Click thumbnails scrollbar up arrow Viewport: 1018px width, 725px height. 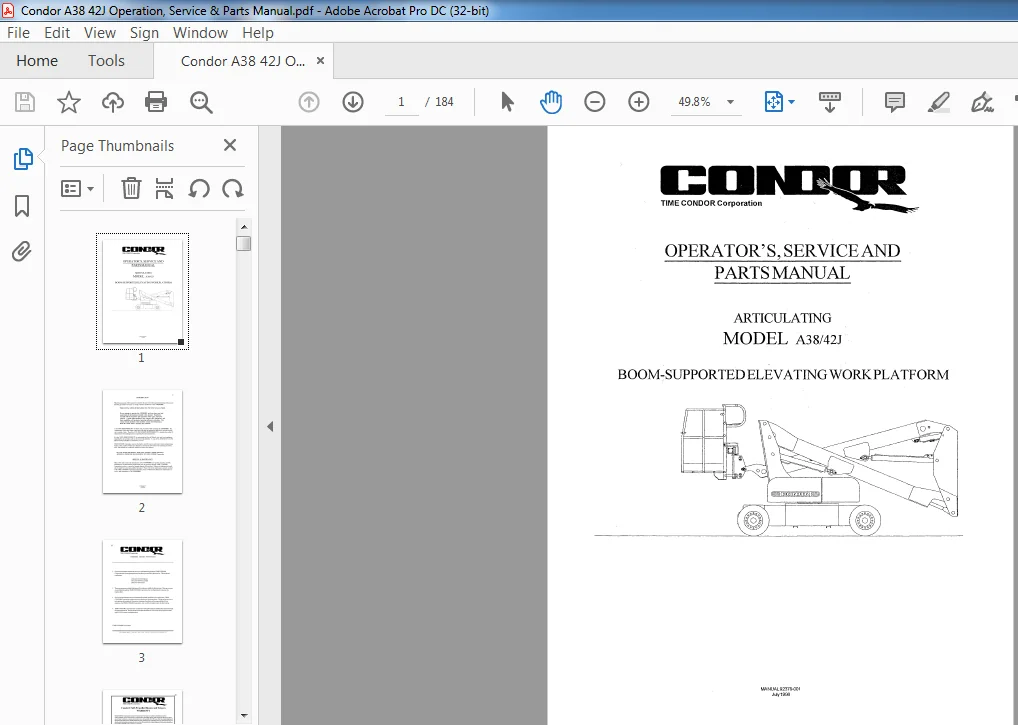(x=244, y=227)
